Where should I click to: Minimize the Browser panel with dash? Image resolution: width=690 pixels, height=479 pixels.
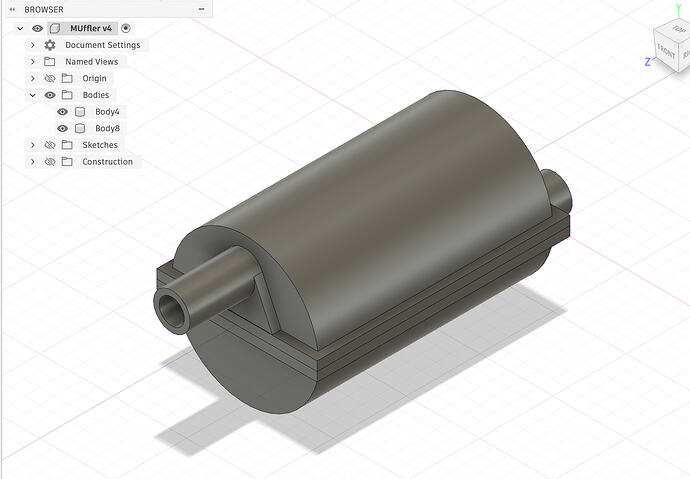[x=202, y=9]
